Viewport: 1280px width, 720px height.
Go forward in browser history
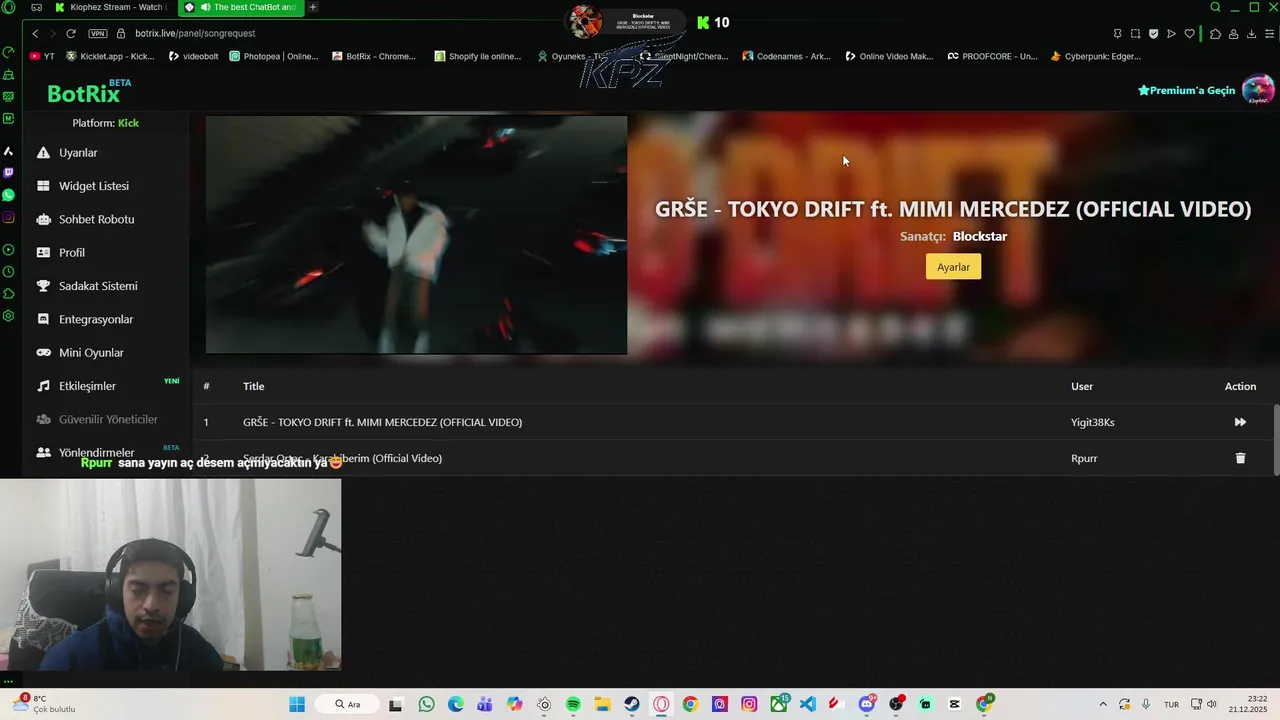(53, 33)
